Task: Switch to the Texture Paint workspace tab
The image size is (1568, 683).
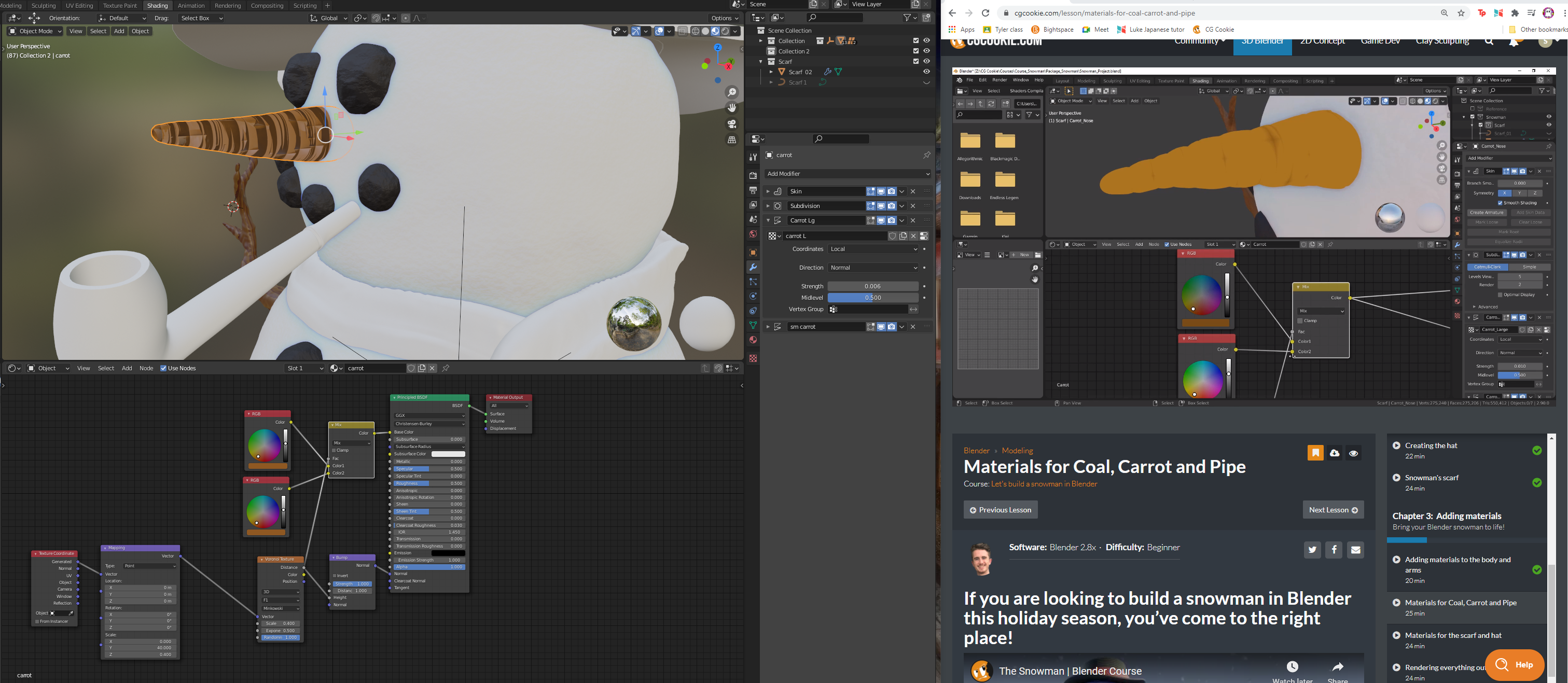Action: [120, 6]
